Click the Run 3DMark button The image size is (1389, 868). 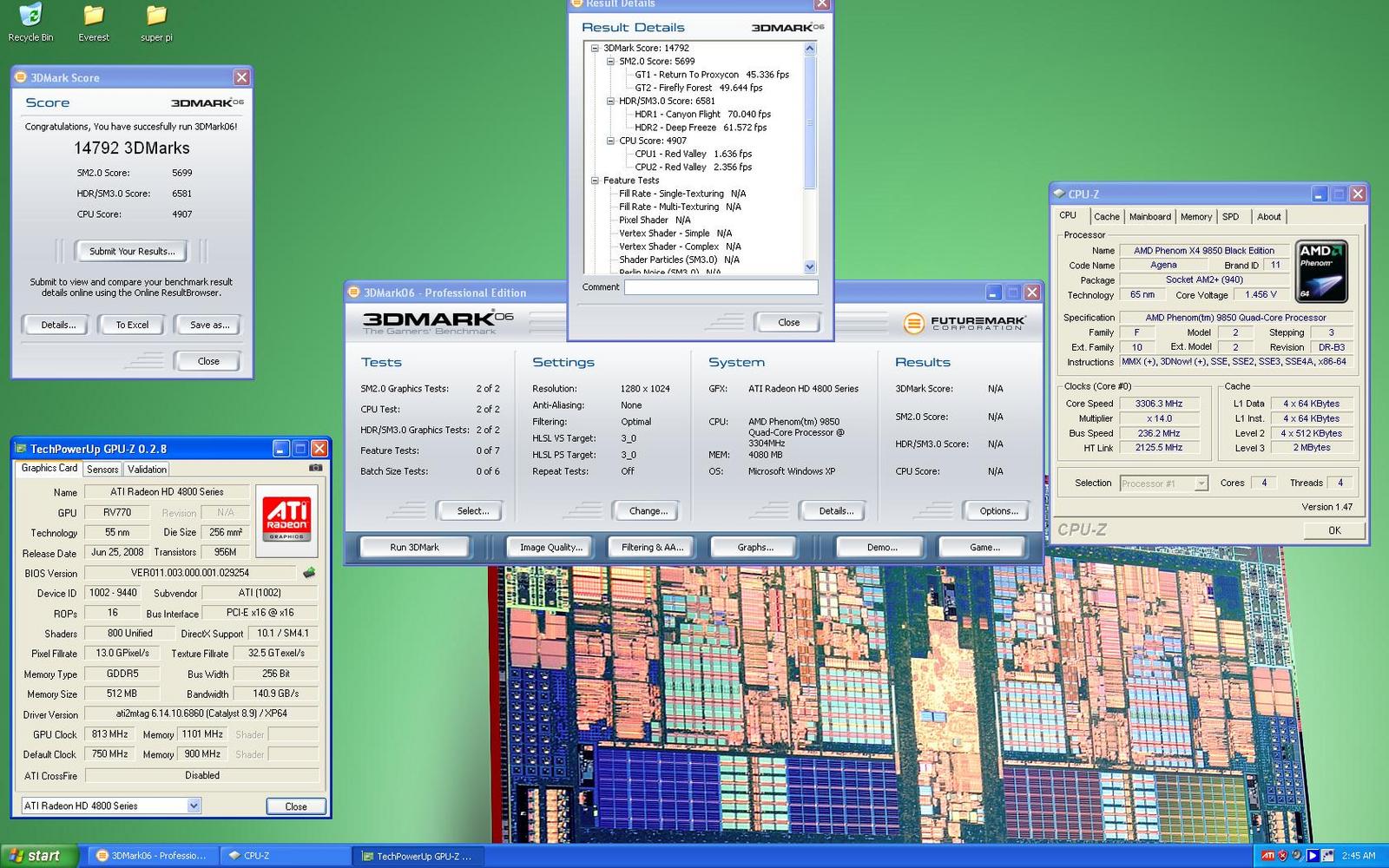coord(414,547)
